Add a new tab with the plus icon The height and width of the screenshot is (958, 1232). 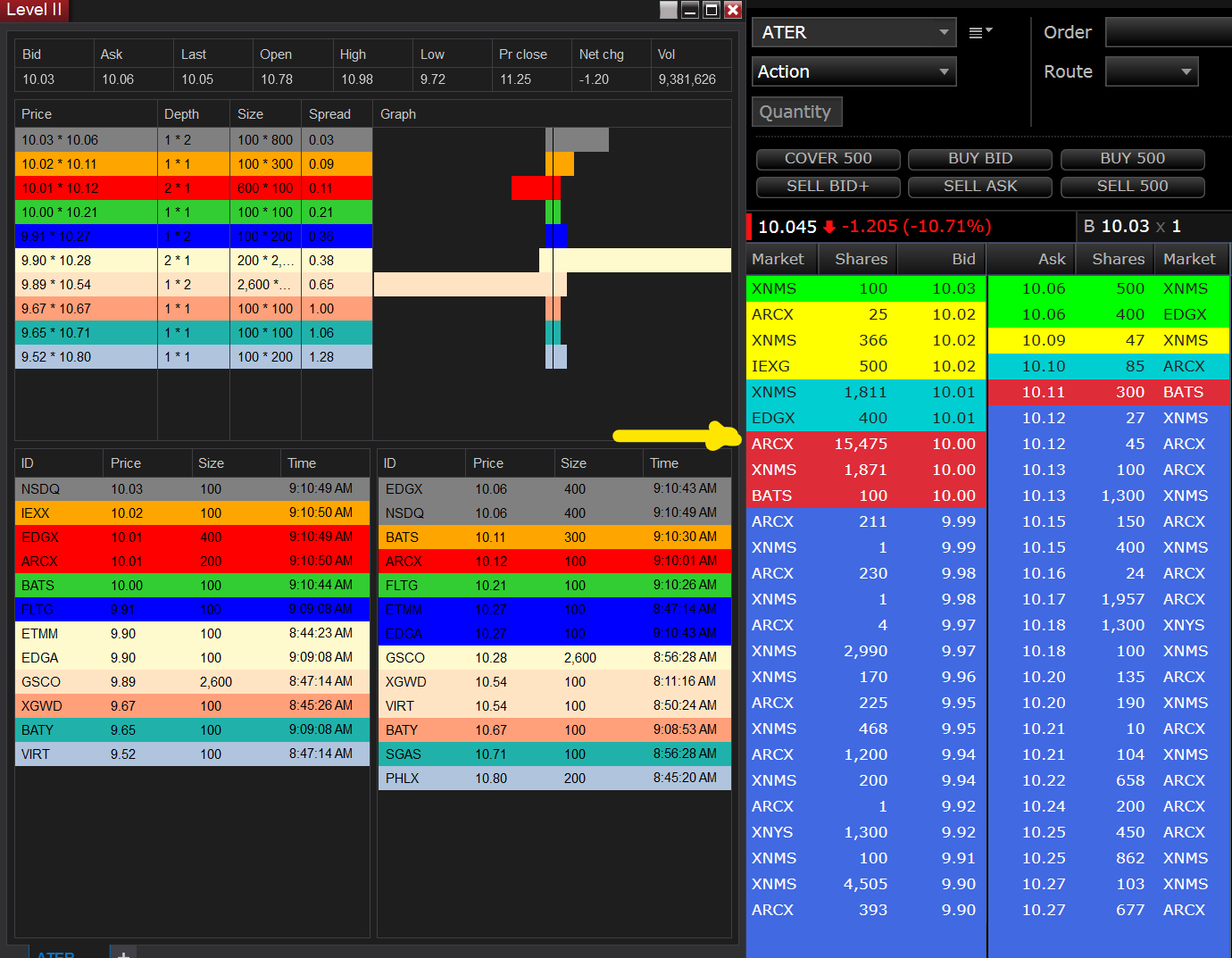123,953
